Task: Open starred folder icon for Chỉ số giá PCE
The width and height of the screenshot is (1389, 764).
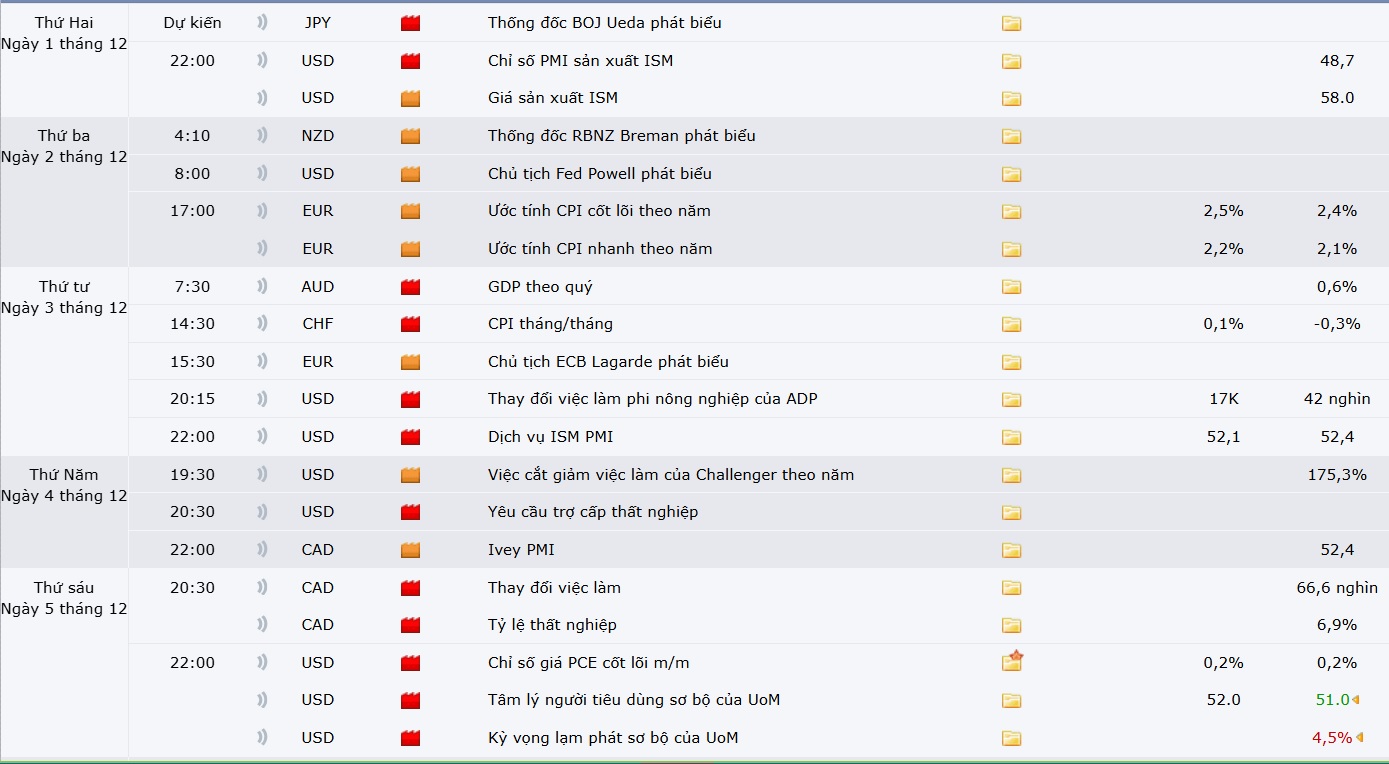Action: click(x=1012, y=662)
